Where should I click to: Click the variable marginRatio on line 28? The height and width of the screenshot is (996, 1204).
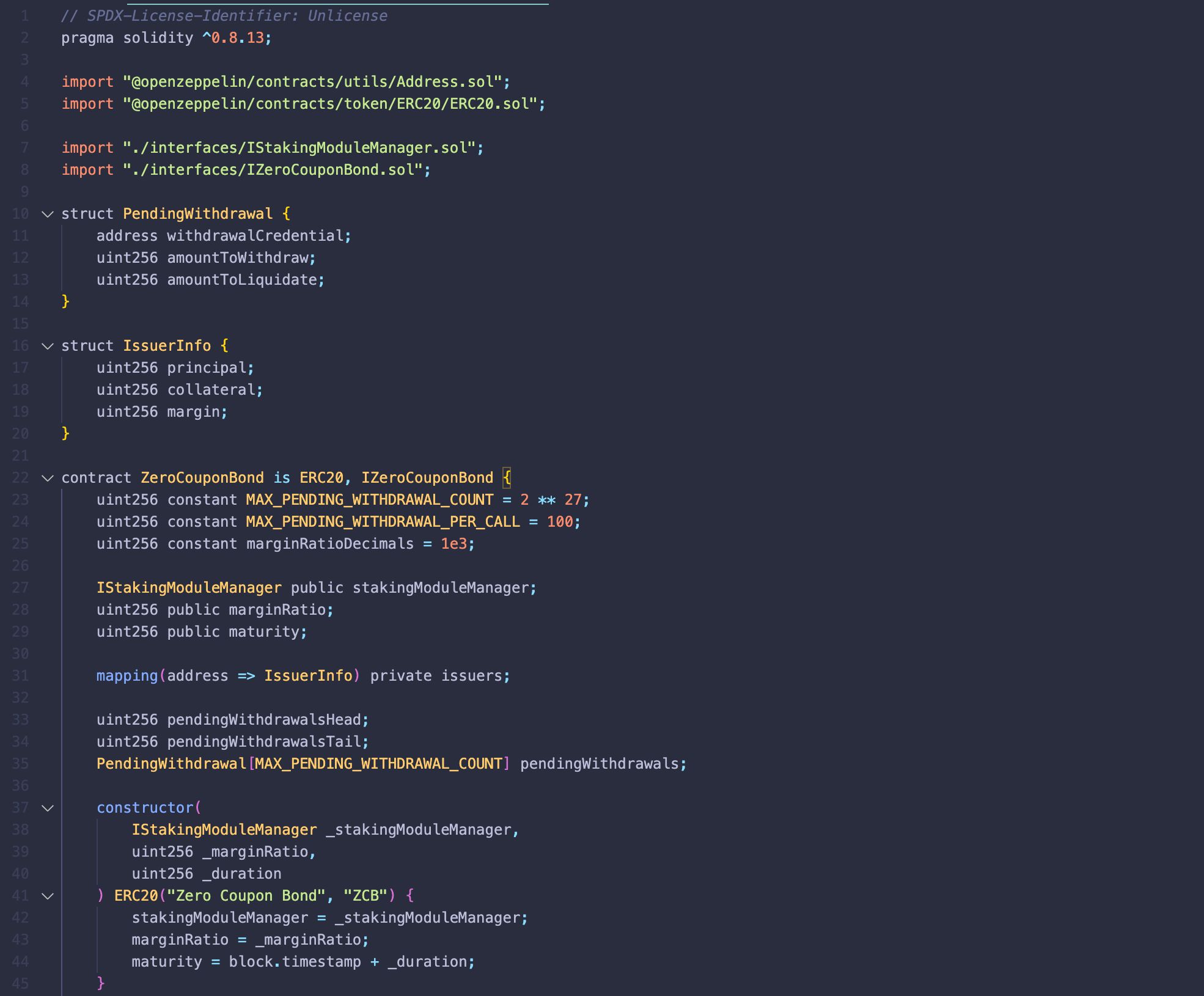(277, 610)
